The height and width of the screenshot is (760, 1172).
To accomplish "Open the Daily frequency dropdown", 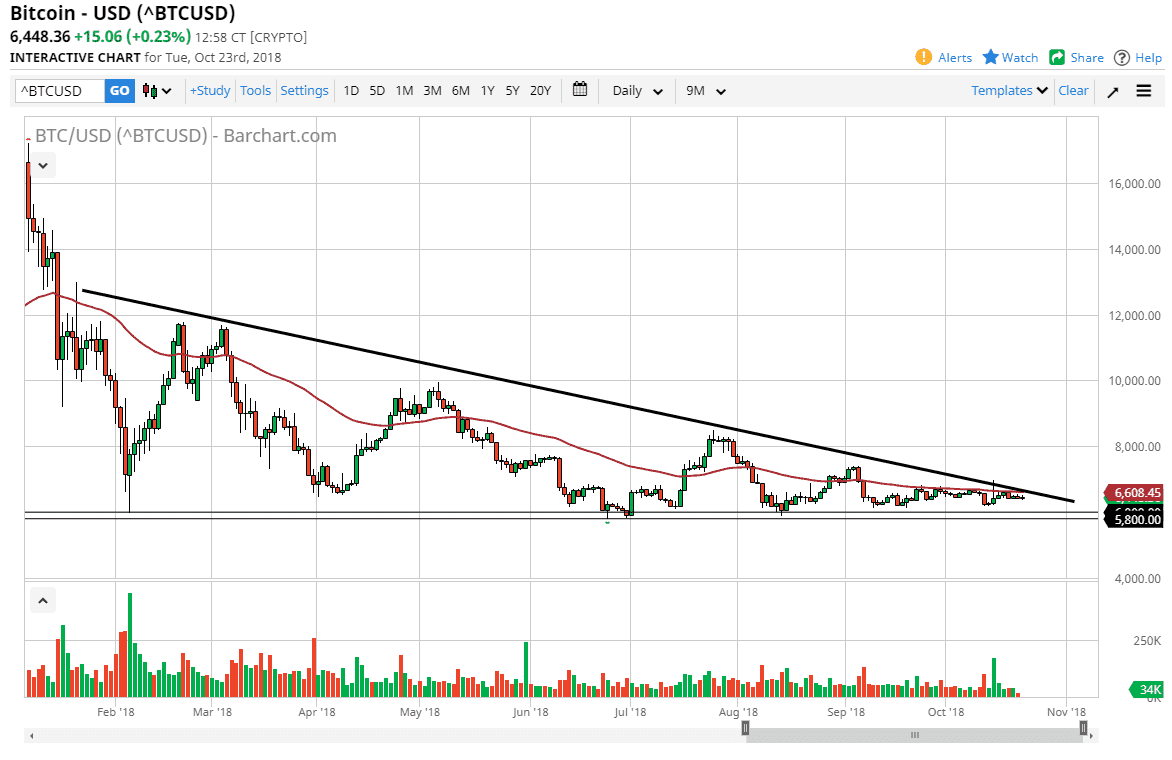I will [x=635, y=90].
